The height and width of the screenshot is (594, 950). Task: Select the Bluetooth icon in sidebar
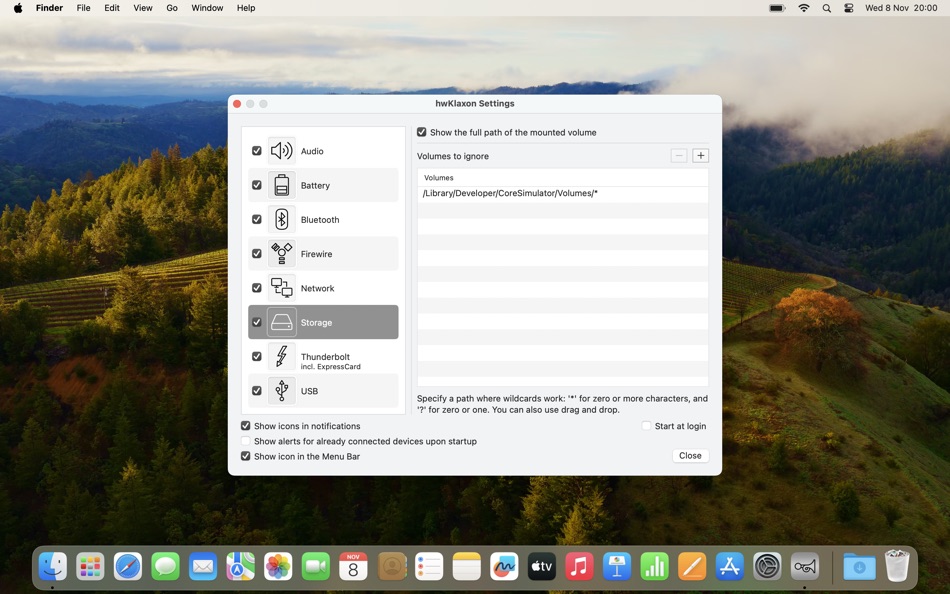click(x=282, y=219)
